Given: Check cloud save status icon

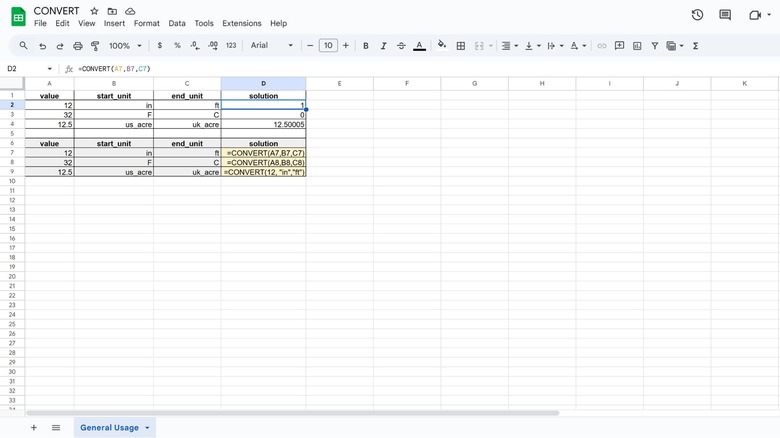Looking at the screenshot, I should pos(130,11).
